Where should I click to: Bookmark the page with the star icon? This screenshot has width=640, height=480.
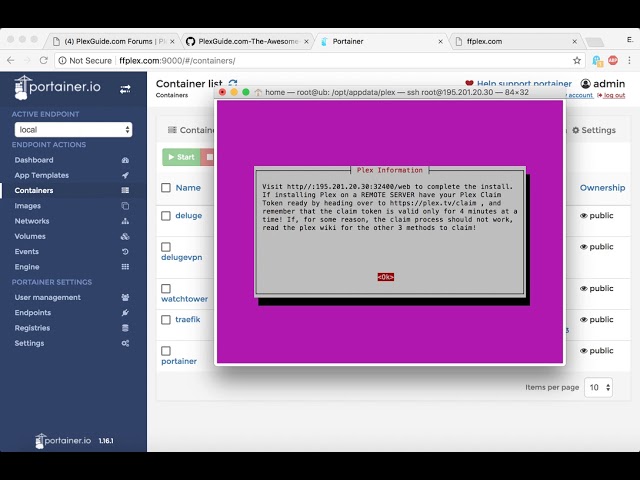click(x=577, y=61)
